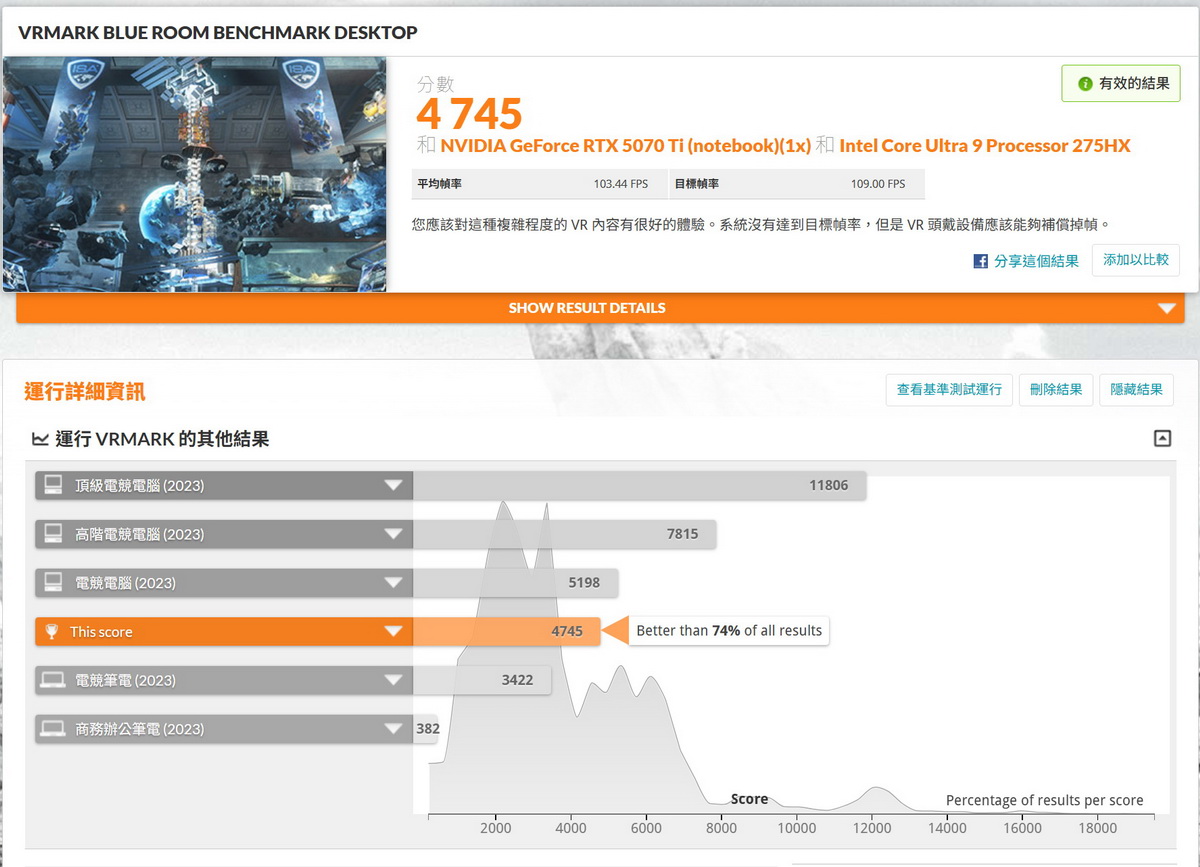Viewport: 1200px width, 867px height.
Task: Click the trophy icon on This score
Action: [x=52, y=632]
